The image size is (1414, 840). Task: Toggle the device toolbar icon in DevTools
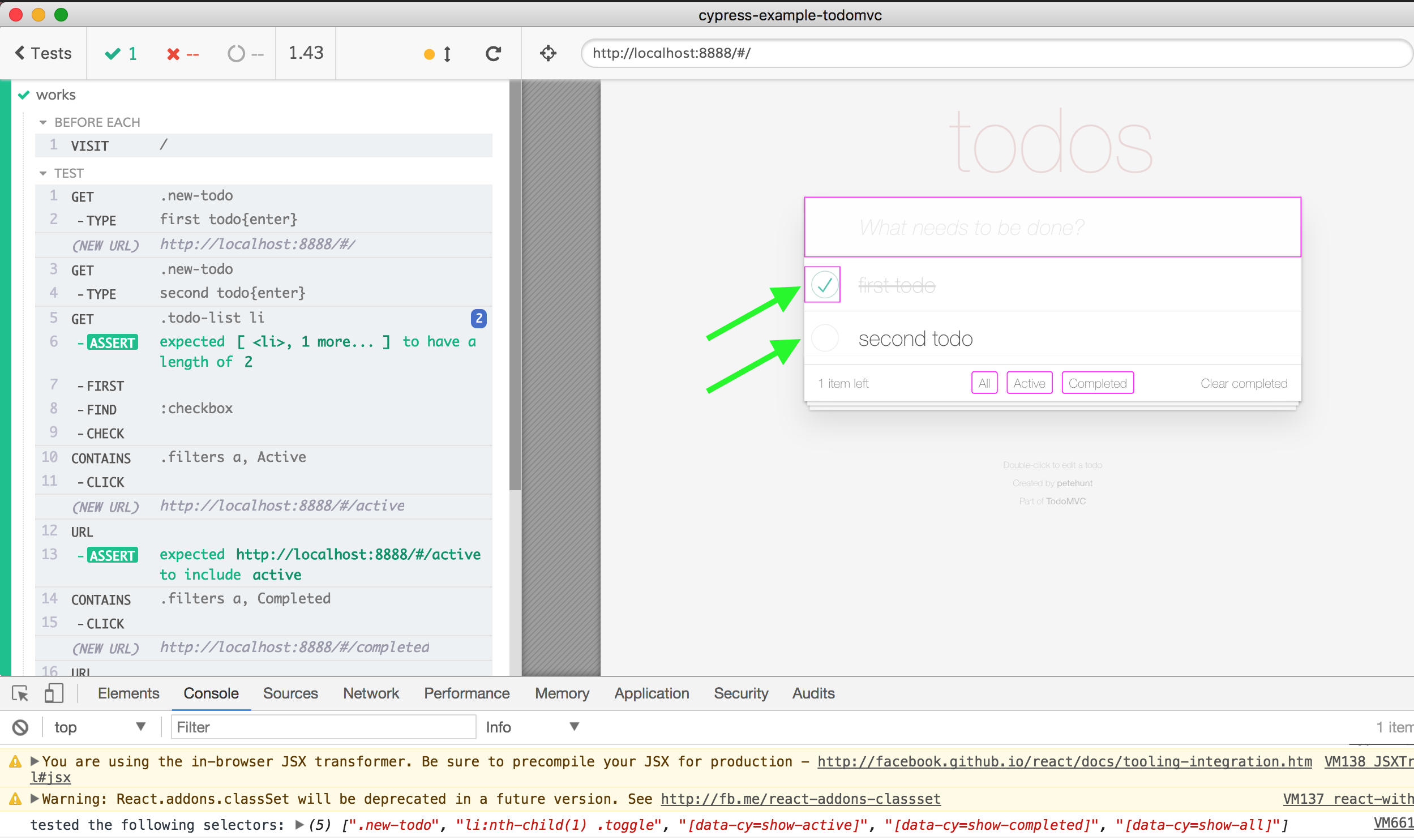pos(54,693)
